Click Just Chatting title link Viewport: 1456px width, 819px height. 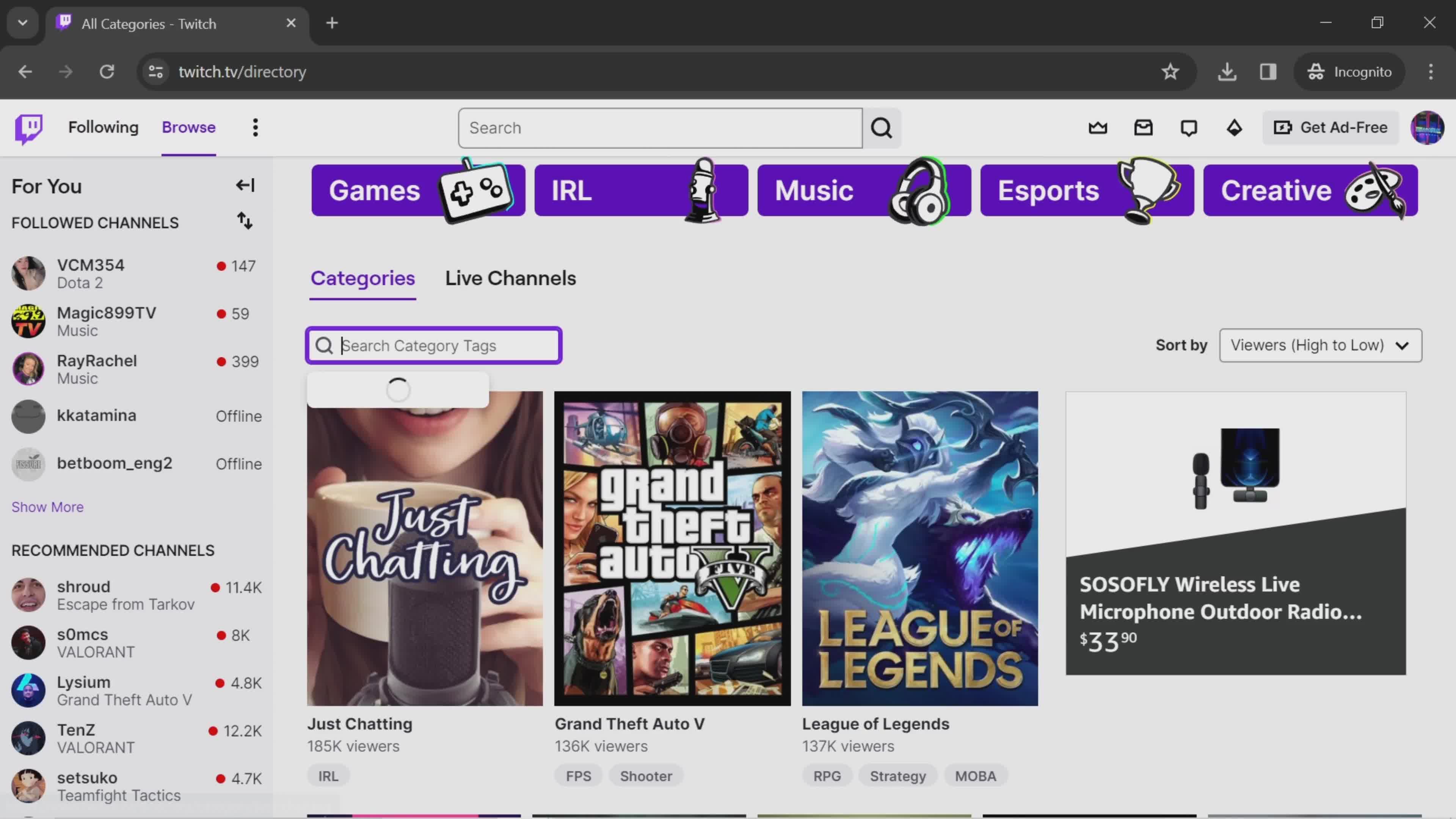(x=359, y=724)
